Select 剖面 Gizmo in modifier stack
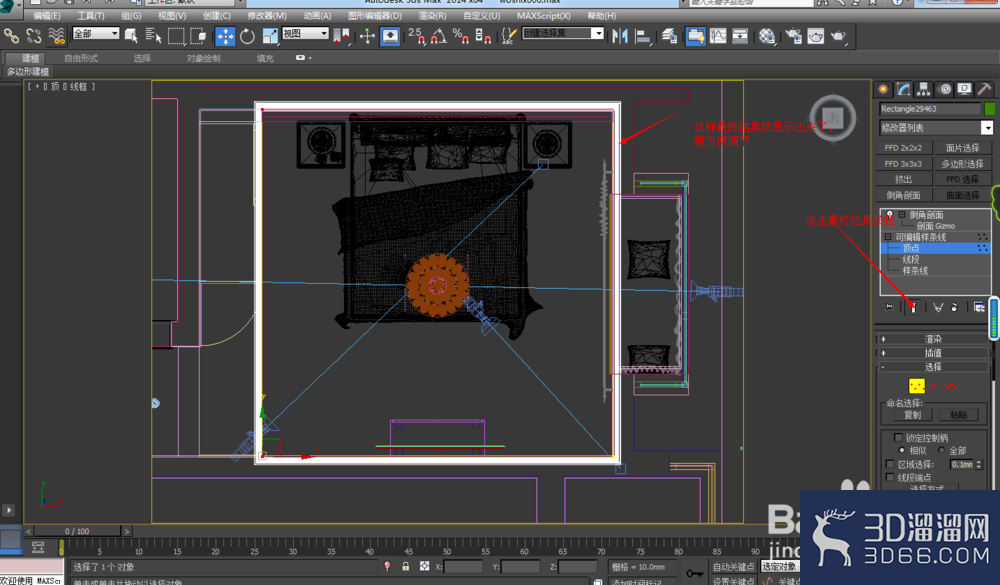The width and height of the screenshot is (1000, 585). 936,226
